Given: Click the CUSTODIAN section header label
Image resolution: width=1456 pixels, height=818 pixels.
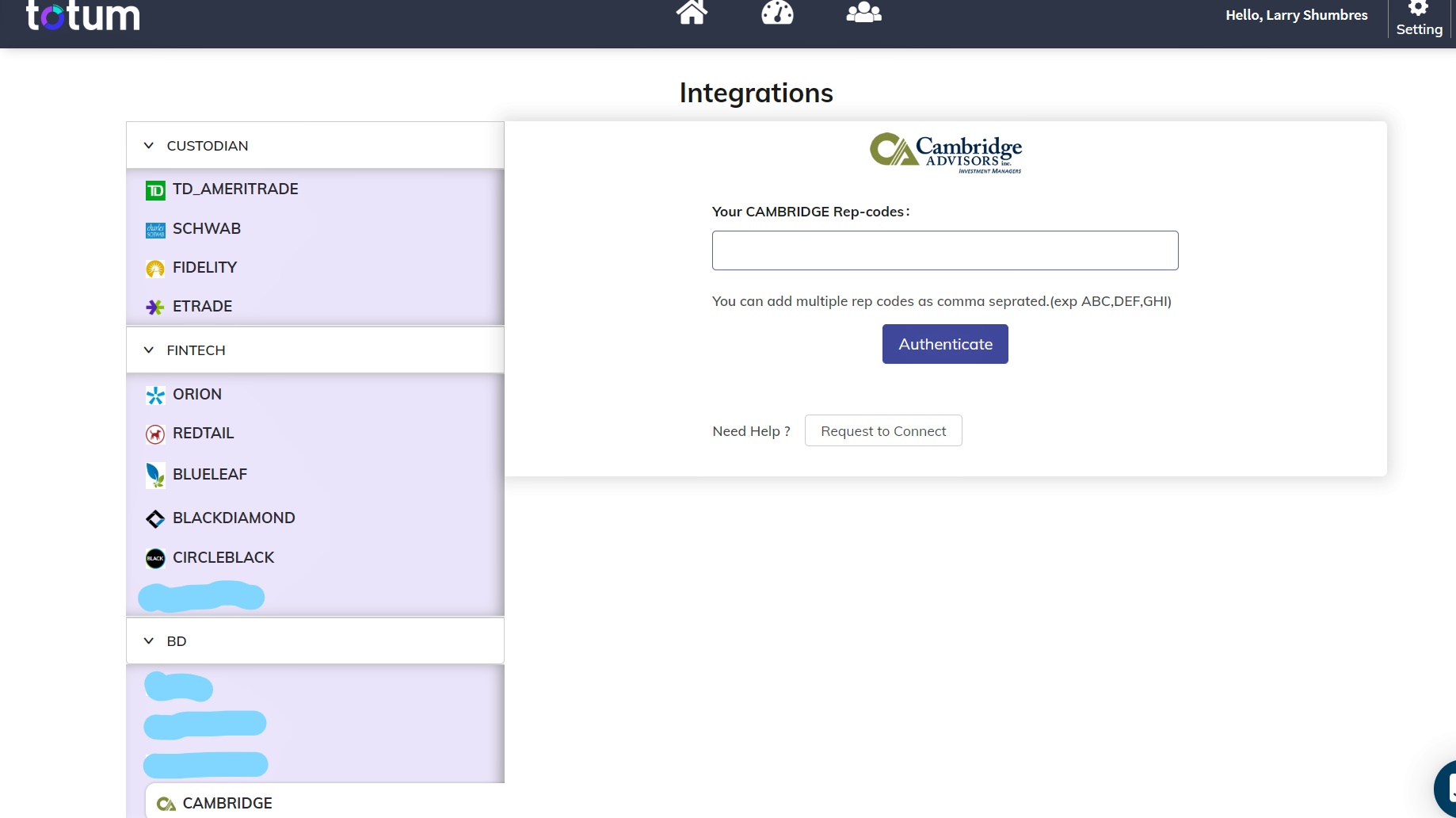Looking at the screenshot, I should 208,146.
